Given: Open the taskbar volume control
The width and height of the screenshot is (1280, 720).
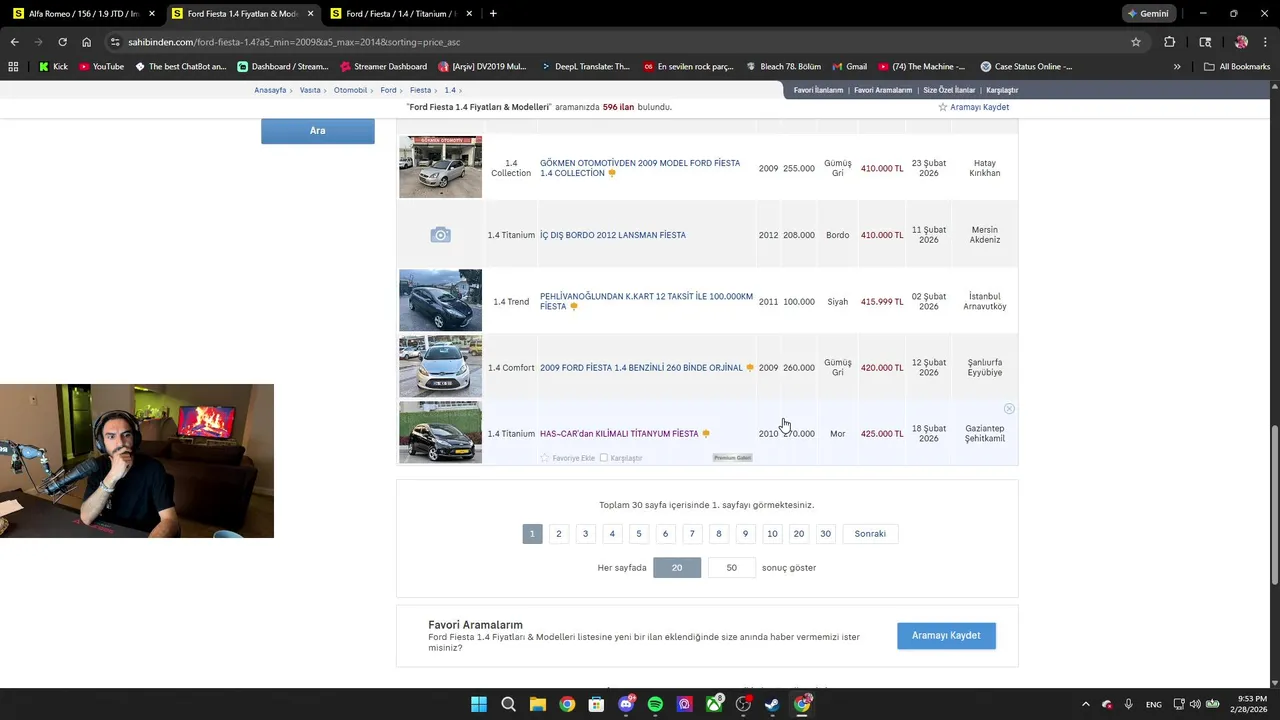Looking at the screenshot, I should point(1194,704).
